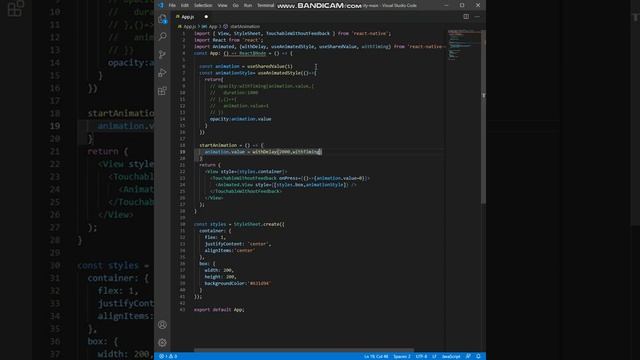Click 'export default App;' line

click(x=219, y=309)
